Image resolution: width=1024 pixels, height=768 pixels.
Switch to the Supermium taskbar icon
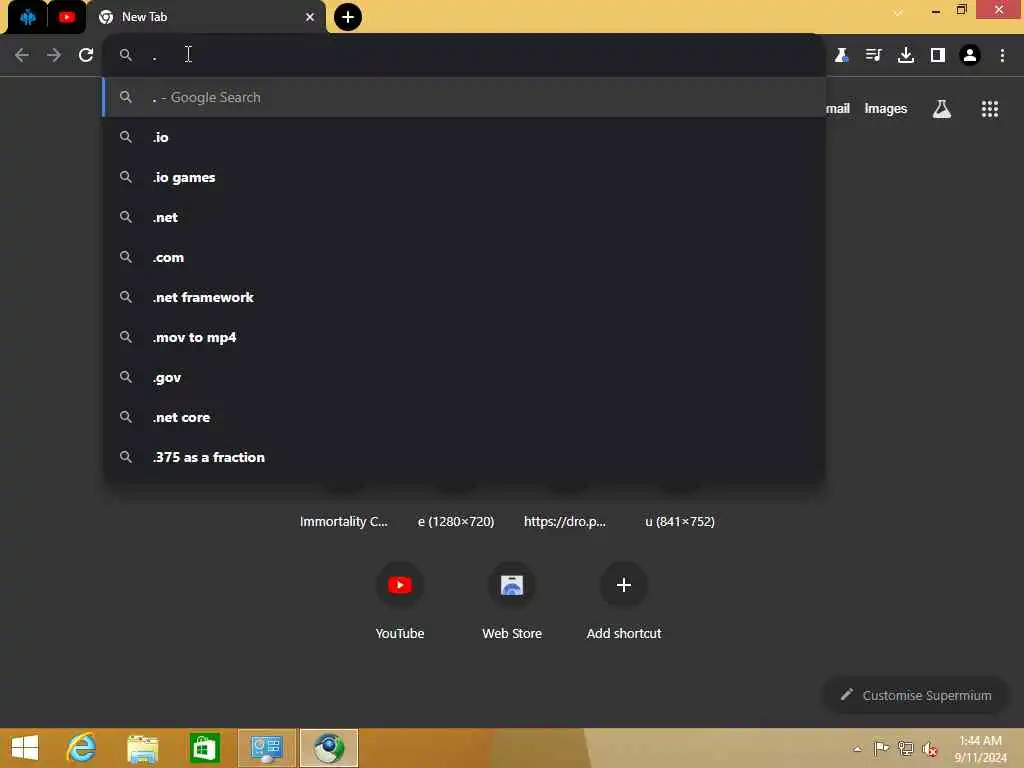pos(328,748)
